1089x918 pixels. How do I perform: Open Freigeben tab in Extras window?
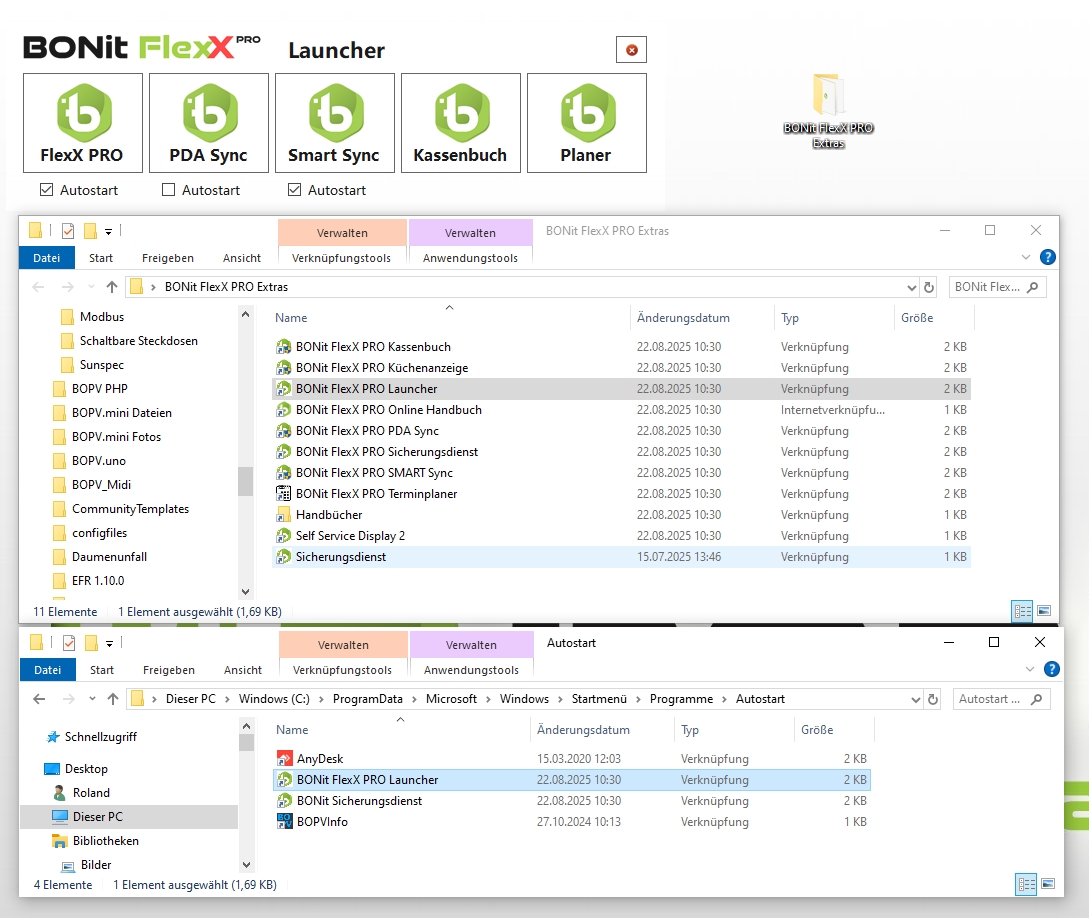(x=167, y=258)
